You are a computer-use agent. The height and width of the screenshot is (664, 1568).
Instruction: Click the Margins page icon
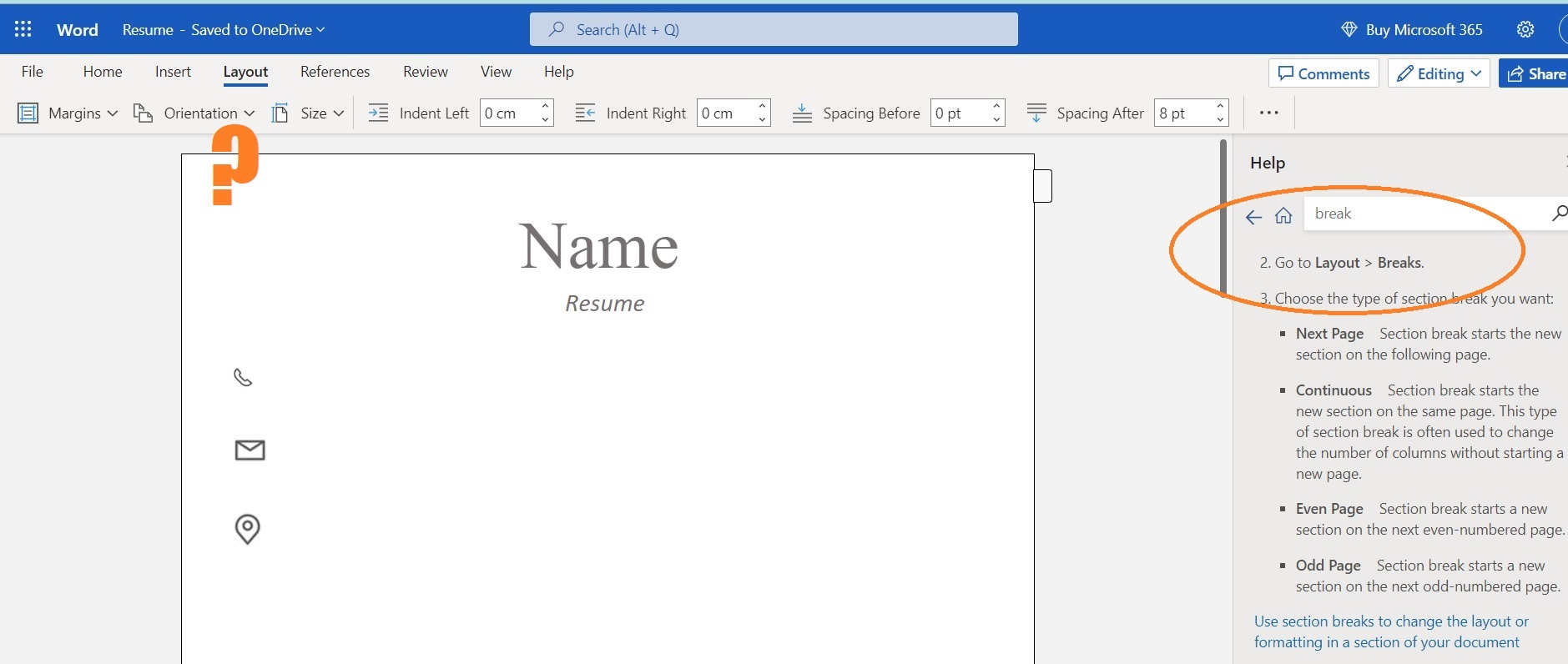pos(28,113)
